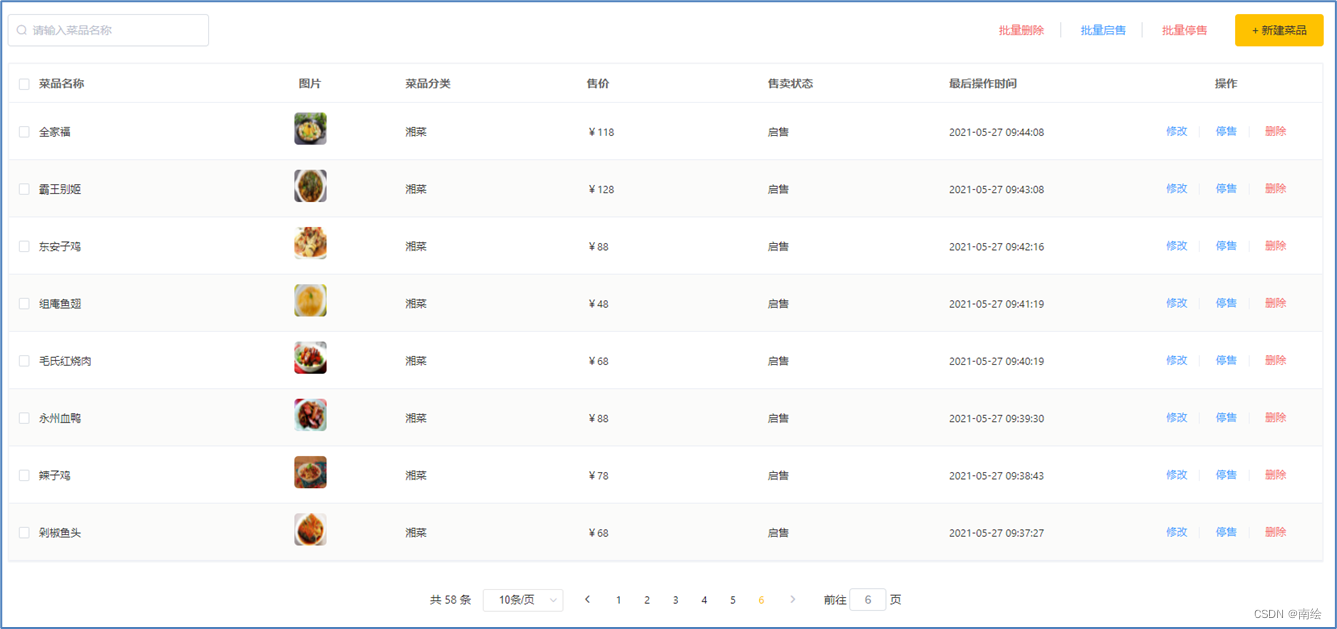Go to previous page arrow
The image size is (1337, 629).
[587, 600]
